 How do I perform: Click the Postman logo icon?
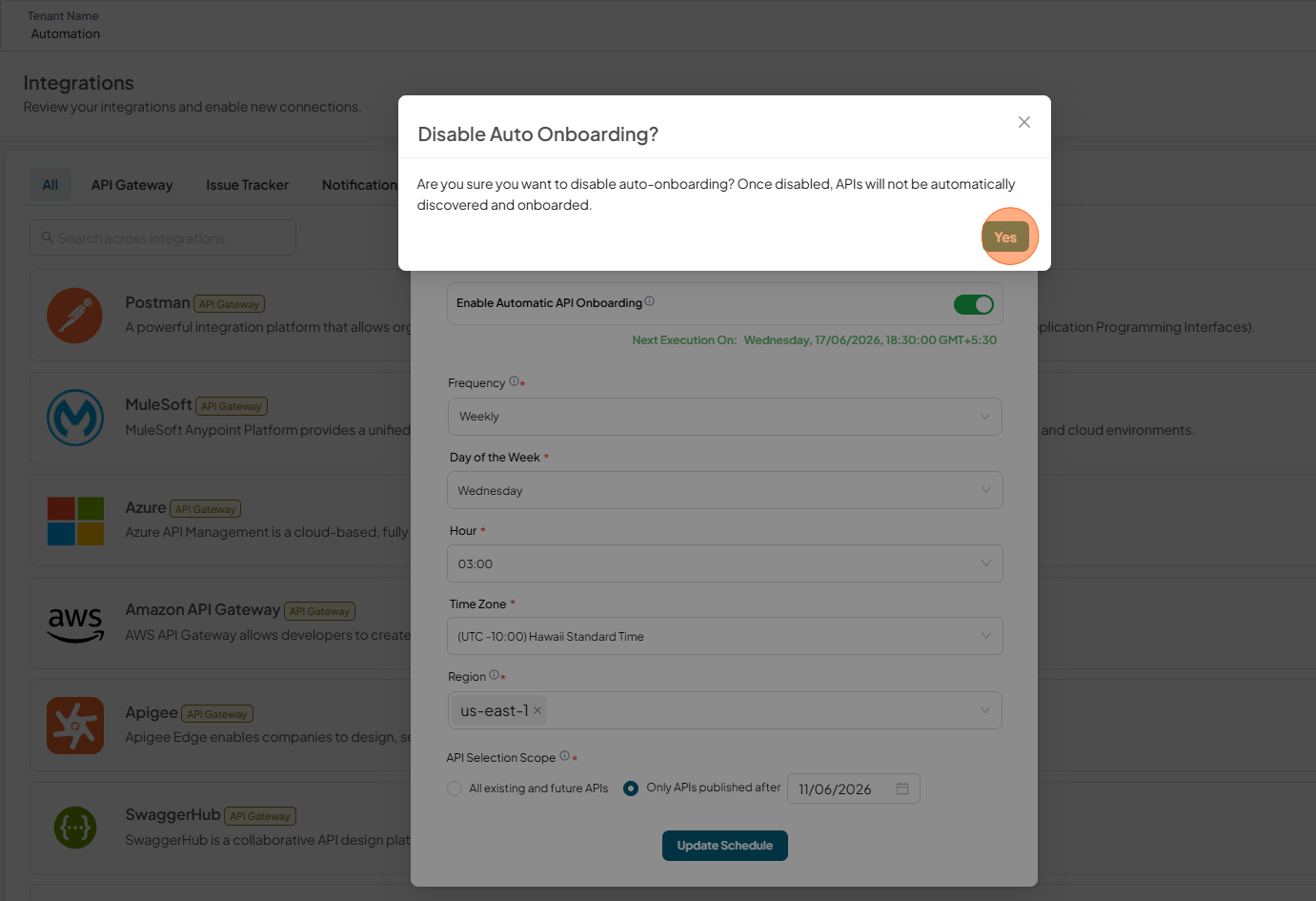75,316
